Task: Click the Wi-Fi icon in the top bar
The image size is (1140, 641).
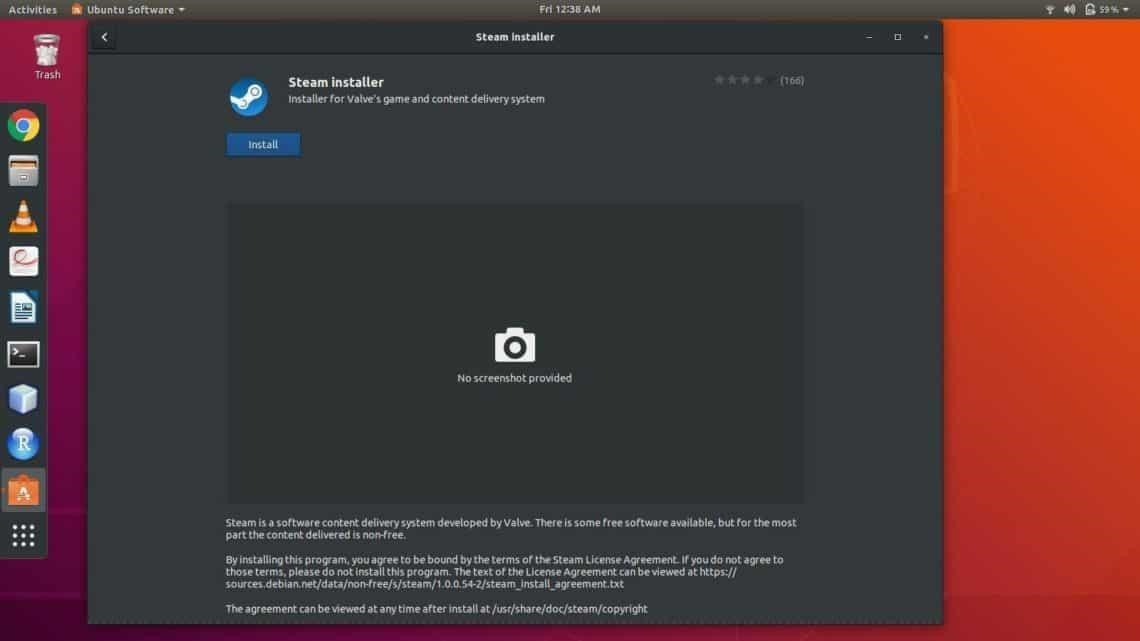Action: (1050, 9)
